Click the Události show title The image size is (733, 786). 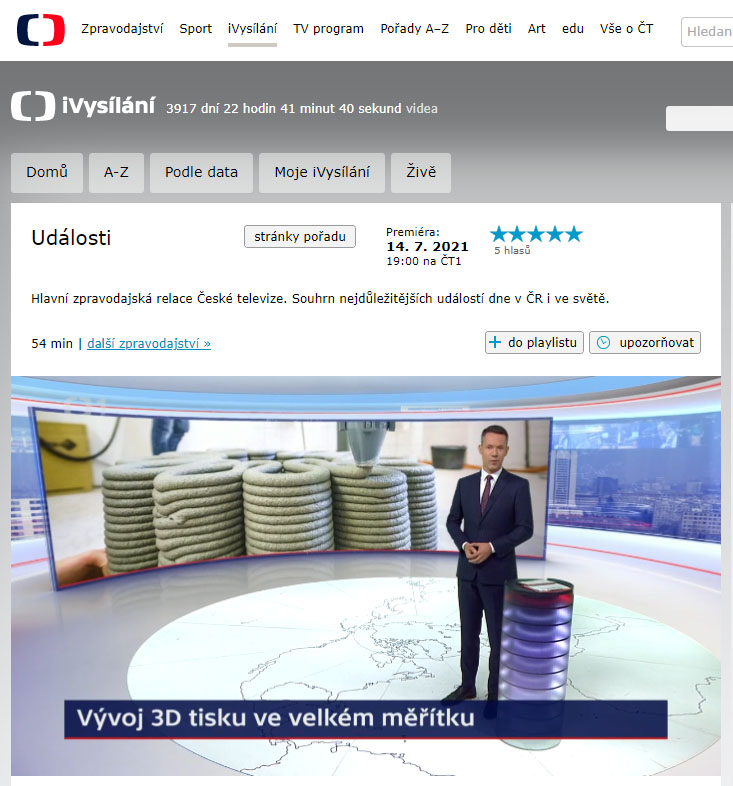[x=71, y=238]
